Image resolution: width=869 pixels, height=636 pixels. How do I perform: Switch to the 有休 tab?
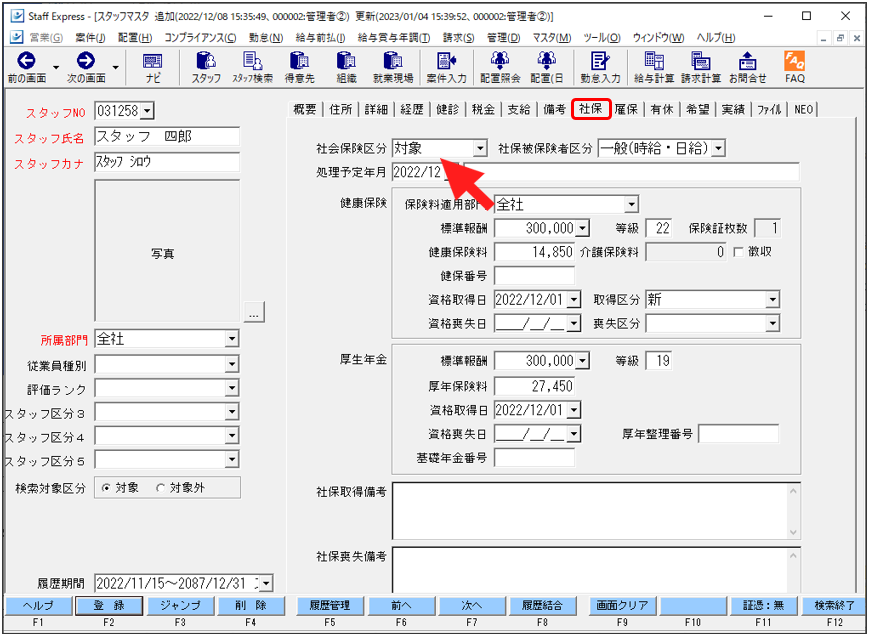coord(662,110)
